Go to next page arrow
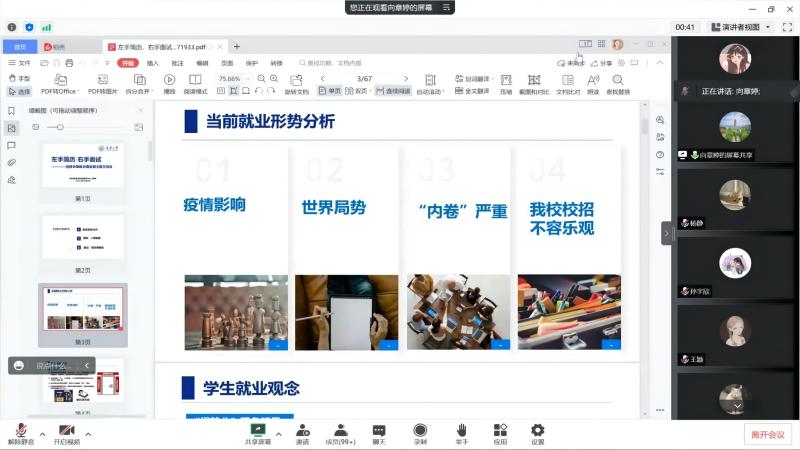 [x=406, y=79]
